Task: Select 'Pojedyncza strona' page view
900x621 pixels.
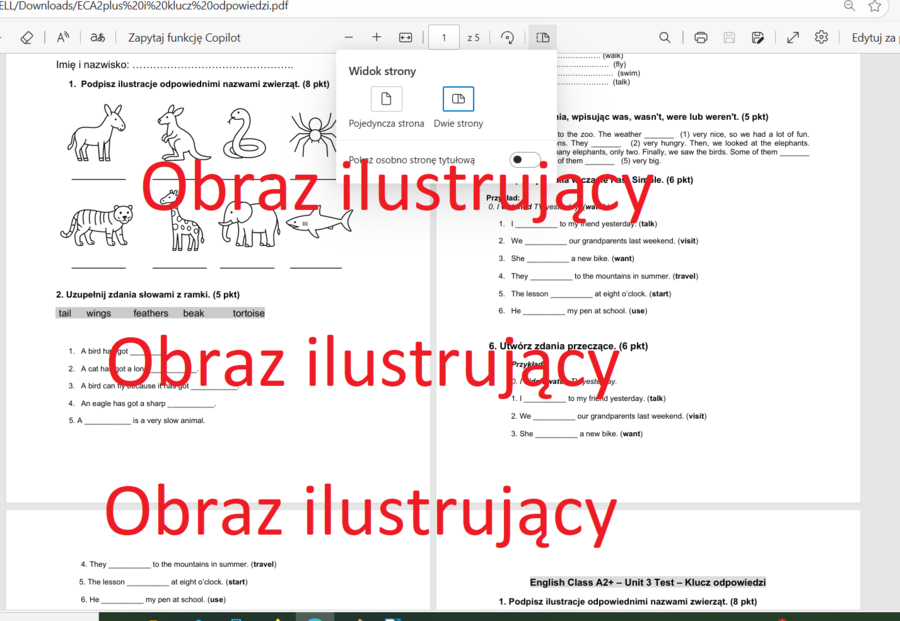Action: (x=387, y=99)
